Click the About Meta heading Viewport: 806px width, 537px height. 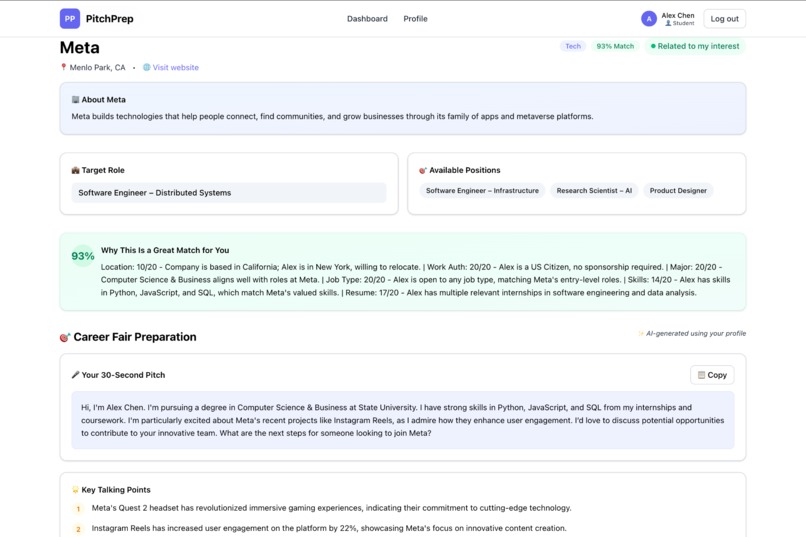click(x=103, y=100)
